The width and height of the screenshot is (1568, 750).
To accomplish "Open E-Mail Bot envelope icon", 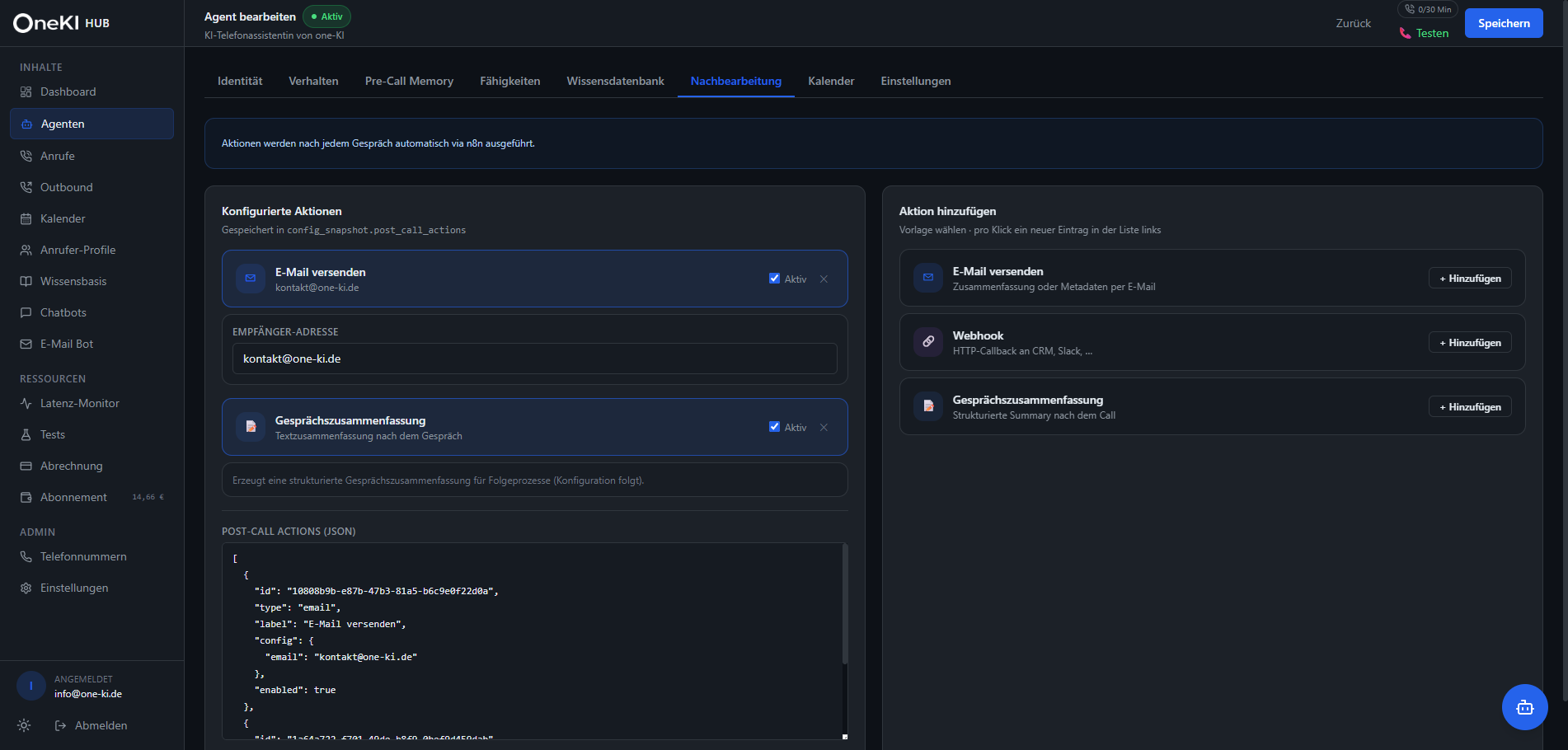I will pos(26,344).
